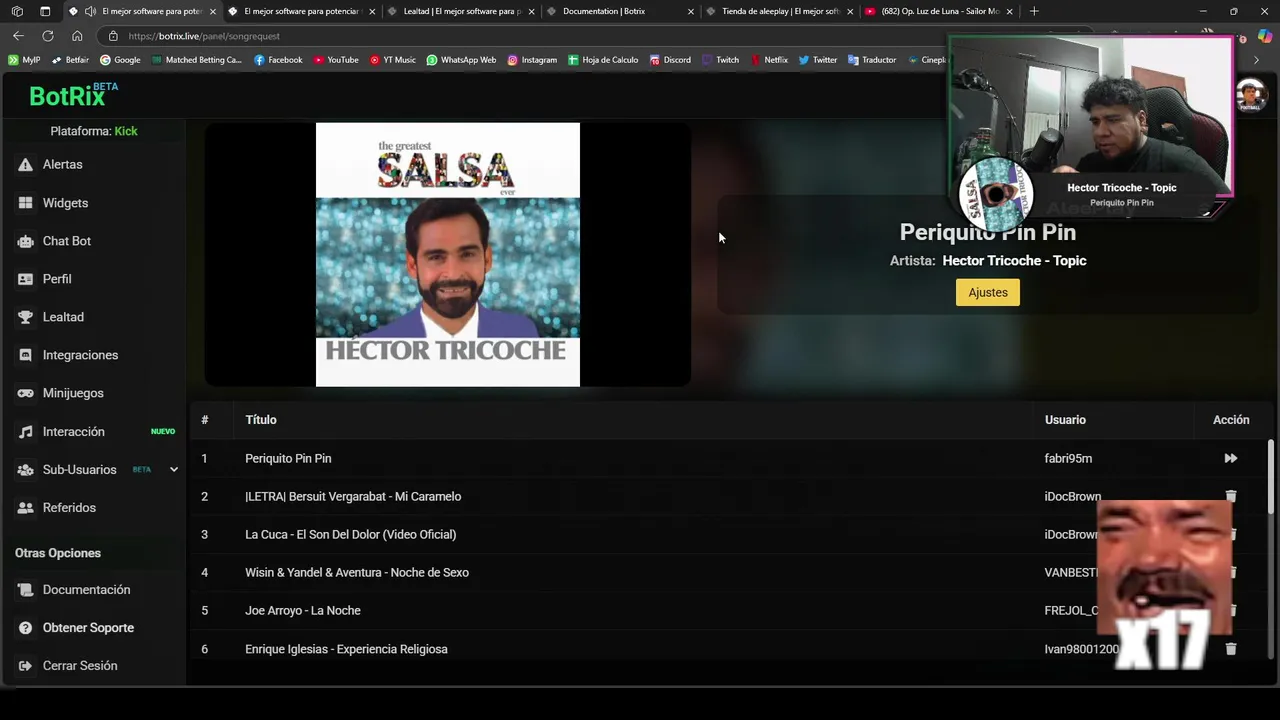The height and width of the screenshot is (720, 1280).
Task: Click the Usuario column header
Action: [x=1065, y=420]
